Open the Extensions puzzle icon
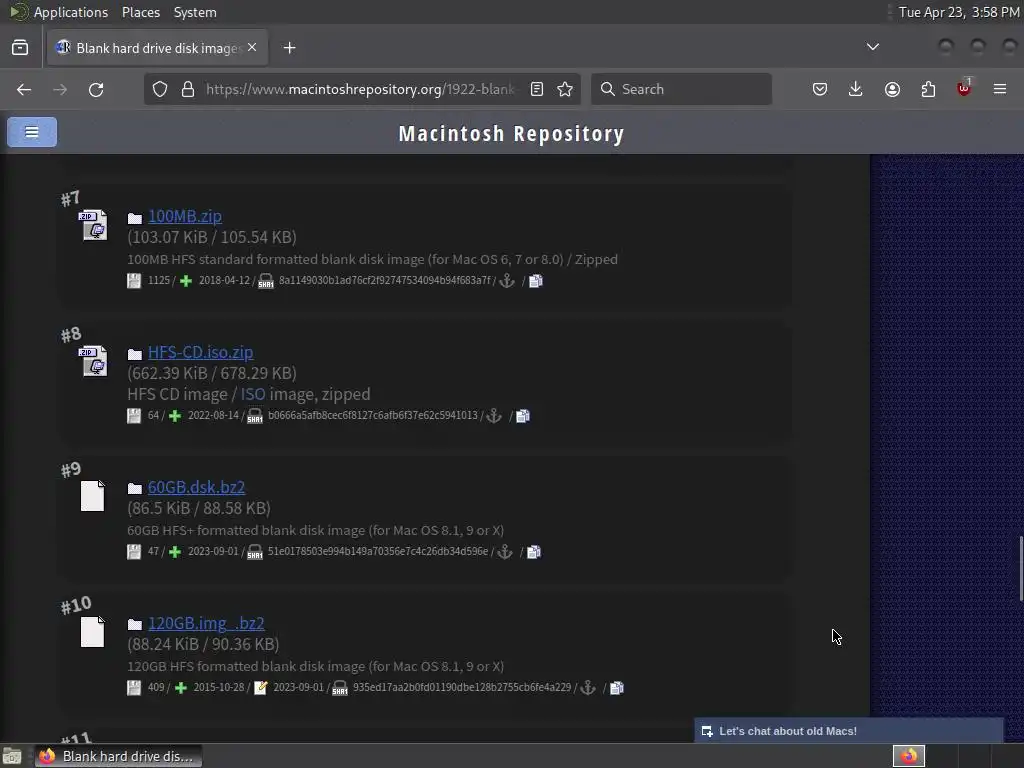1024x768 pixels. [928, 89]
